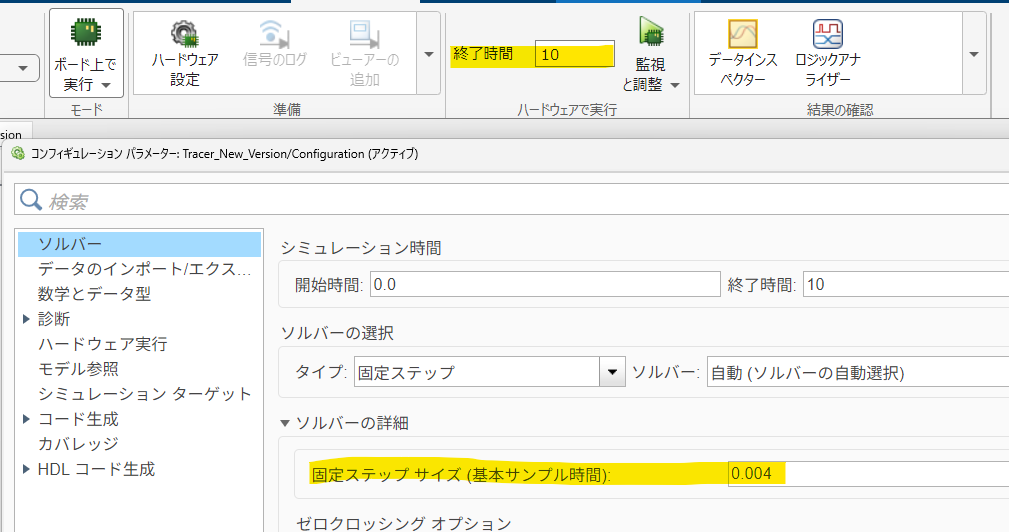The image size is (1009, 532).
Task: Open the タイプ 固定ステップ dropdown
Action: coord(612,373)
